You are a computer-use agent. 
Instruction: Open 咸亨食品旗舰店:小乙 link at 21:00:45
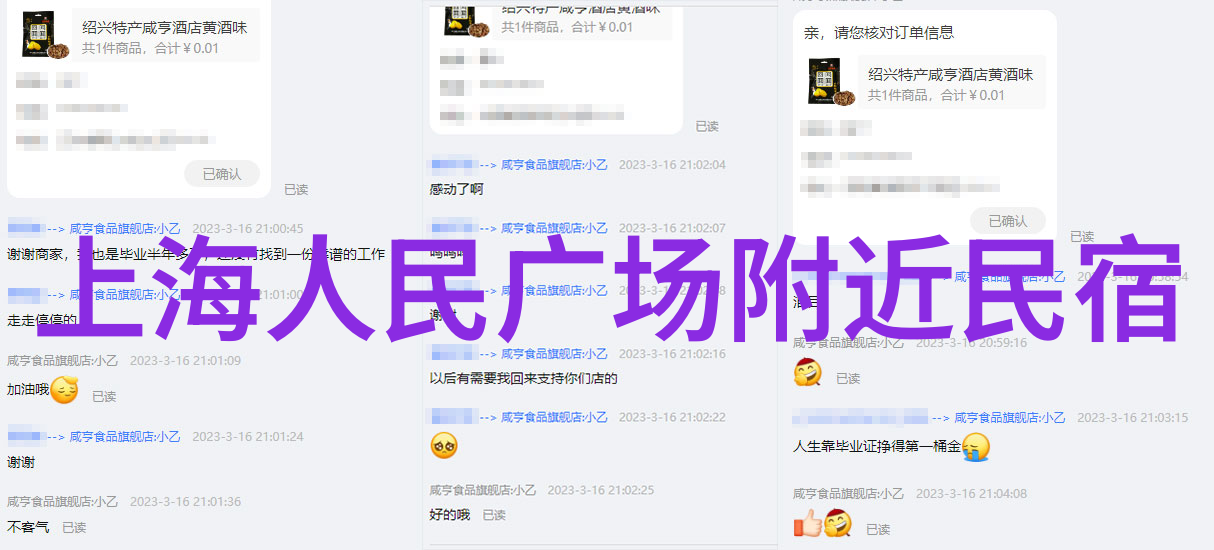click(x=124, y=228)
